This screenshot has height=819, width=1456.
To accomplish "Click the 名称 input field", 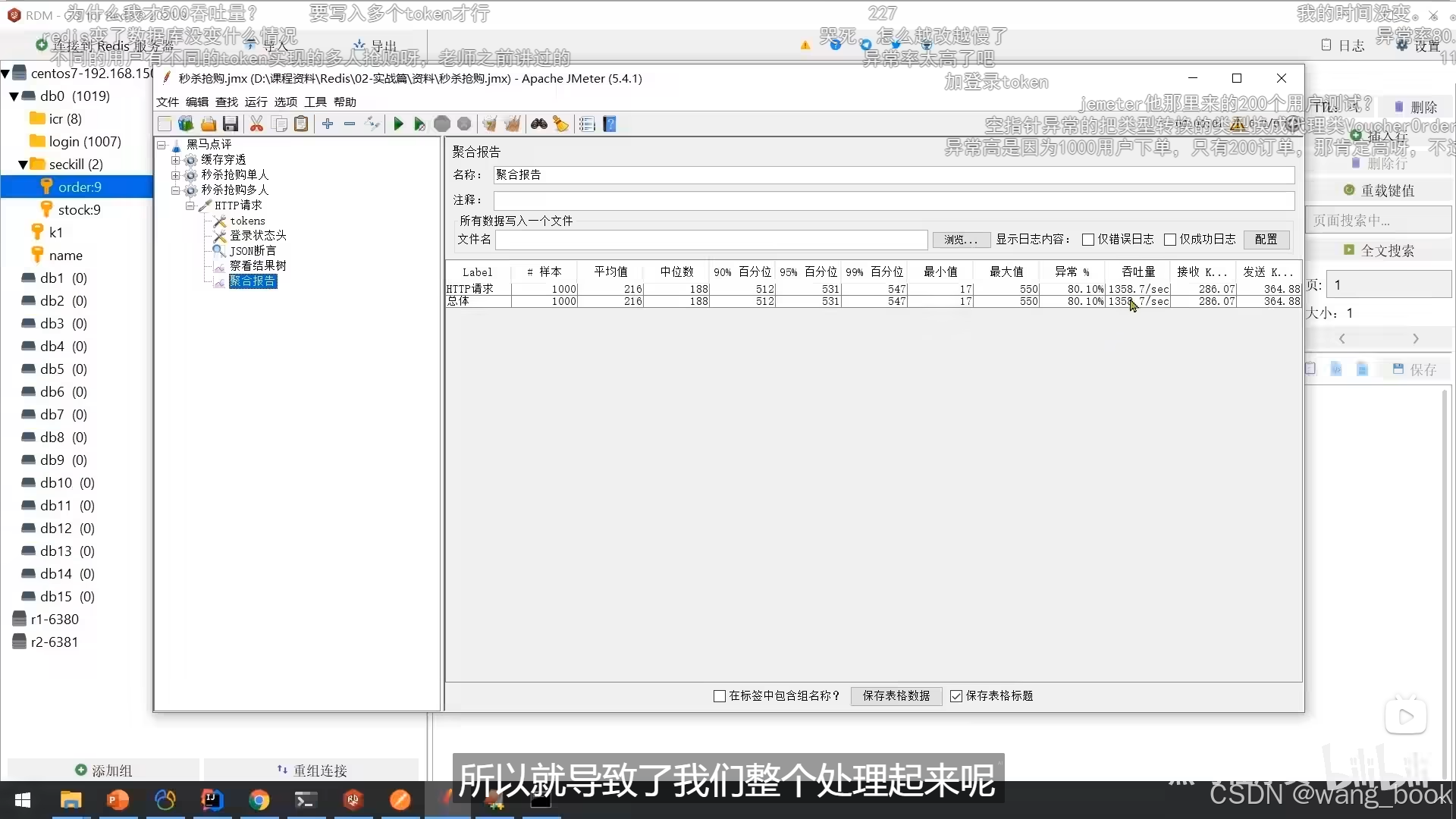I will click(x=894, y=175).
